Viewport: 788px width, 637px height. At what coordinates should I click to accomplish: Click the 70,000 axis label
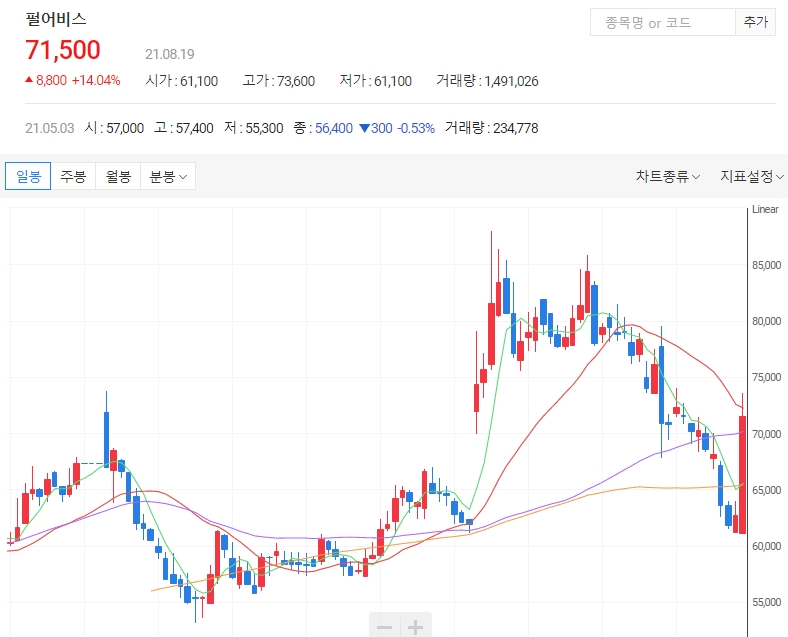pyautogui.click(x=766, y=434)
